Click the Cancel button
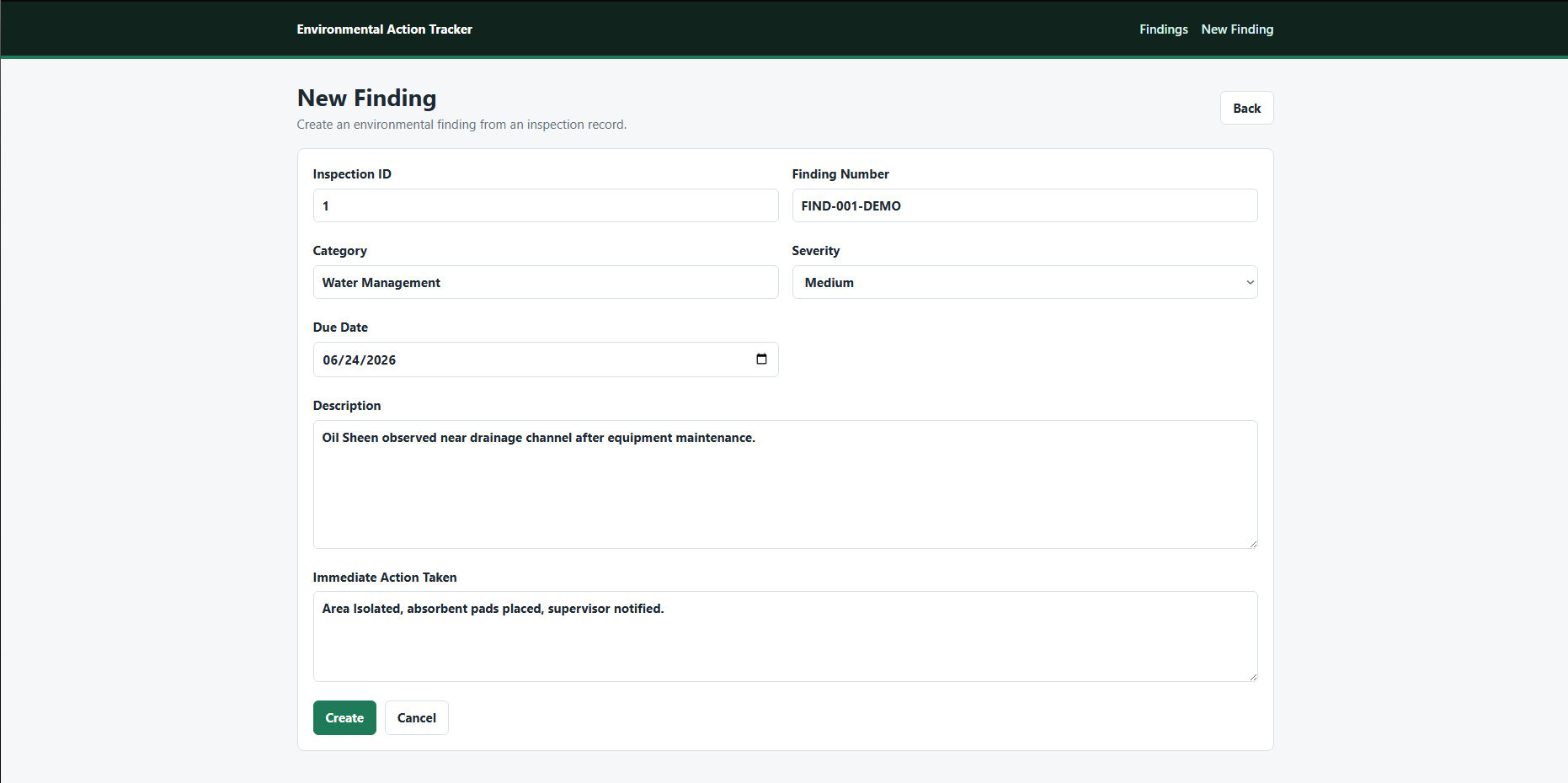The width and height of the screenshot is (1568, 783). pyautogui.click(x=416, y=718)
